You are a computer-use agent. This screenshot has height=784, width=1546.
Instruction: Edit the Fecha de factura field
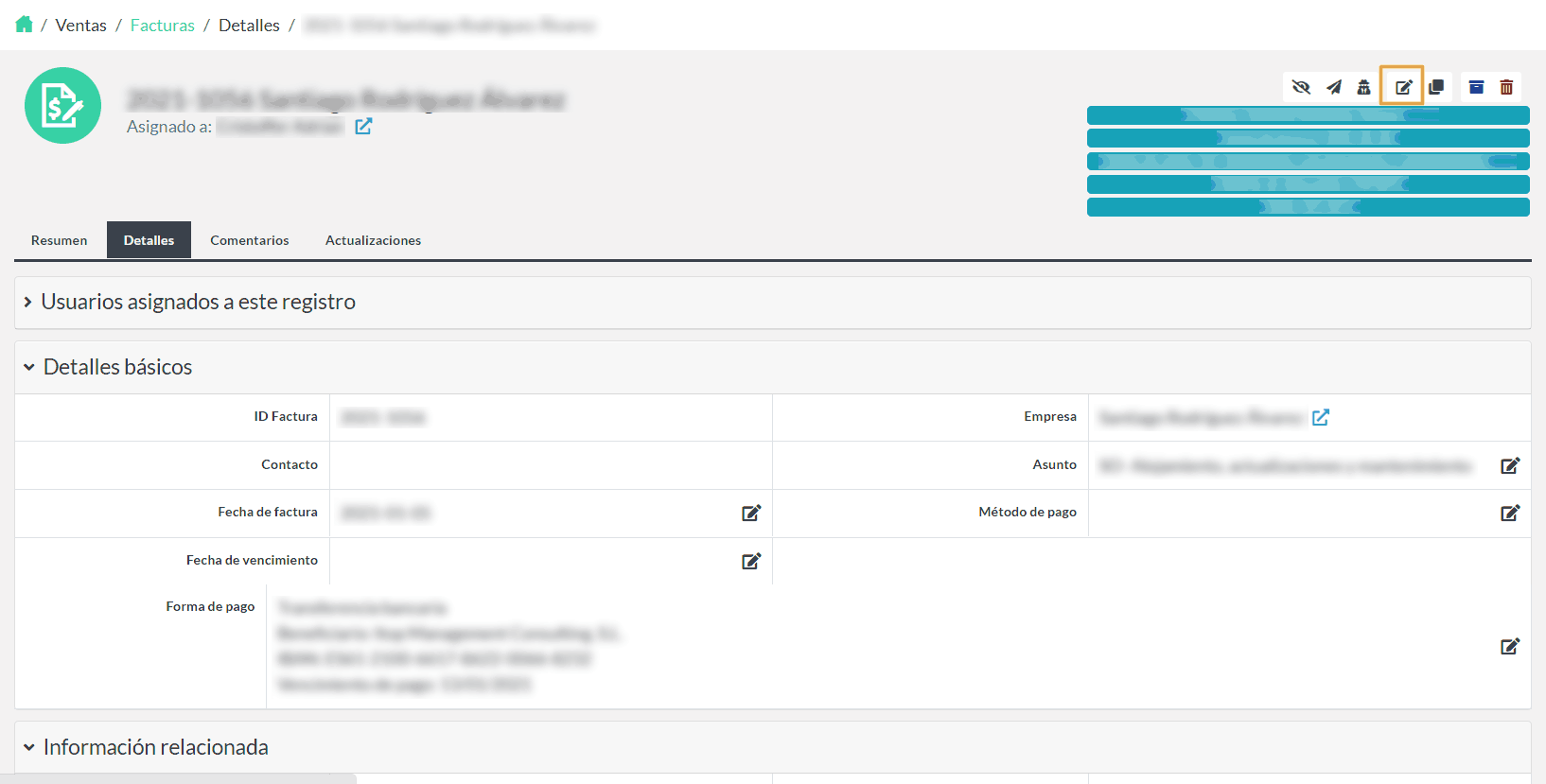(x=751, y=514)
